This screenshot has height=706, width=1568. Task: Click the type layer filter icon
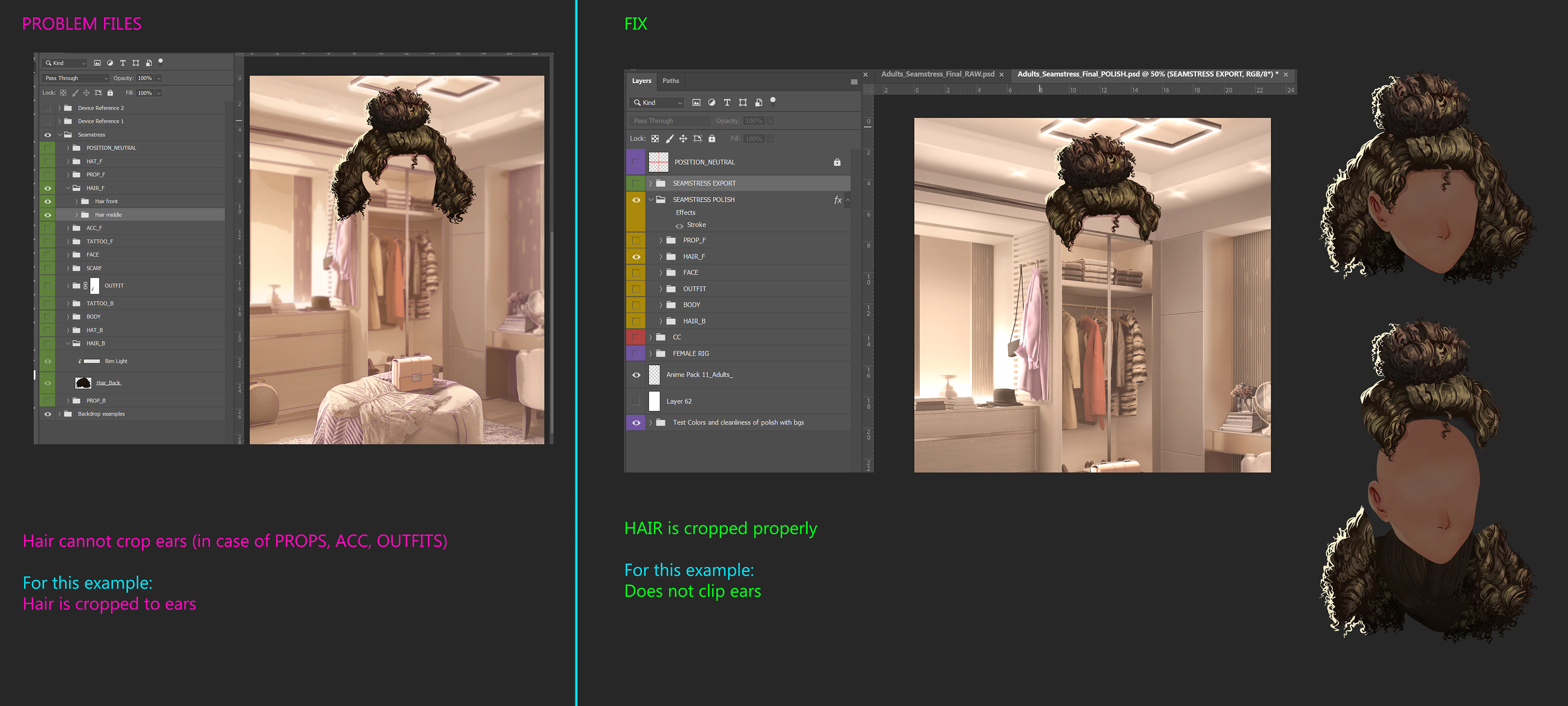coord(727,102)
